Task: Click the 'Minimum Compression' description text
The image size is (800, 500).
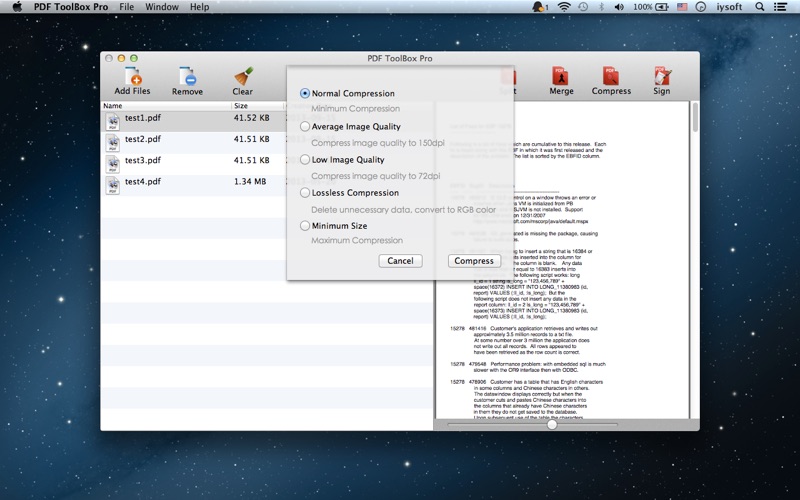Action: (x=355, y=109)
